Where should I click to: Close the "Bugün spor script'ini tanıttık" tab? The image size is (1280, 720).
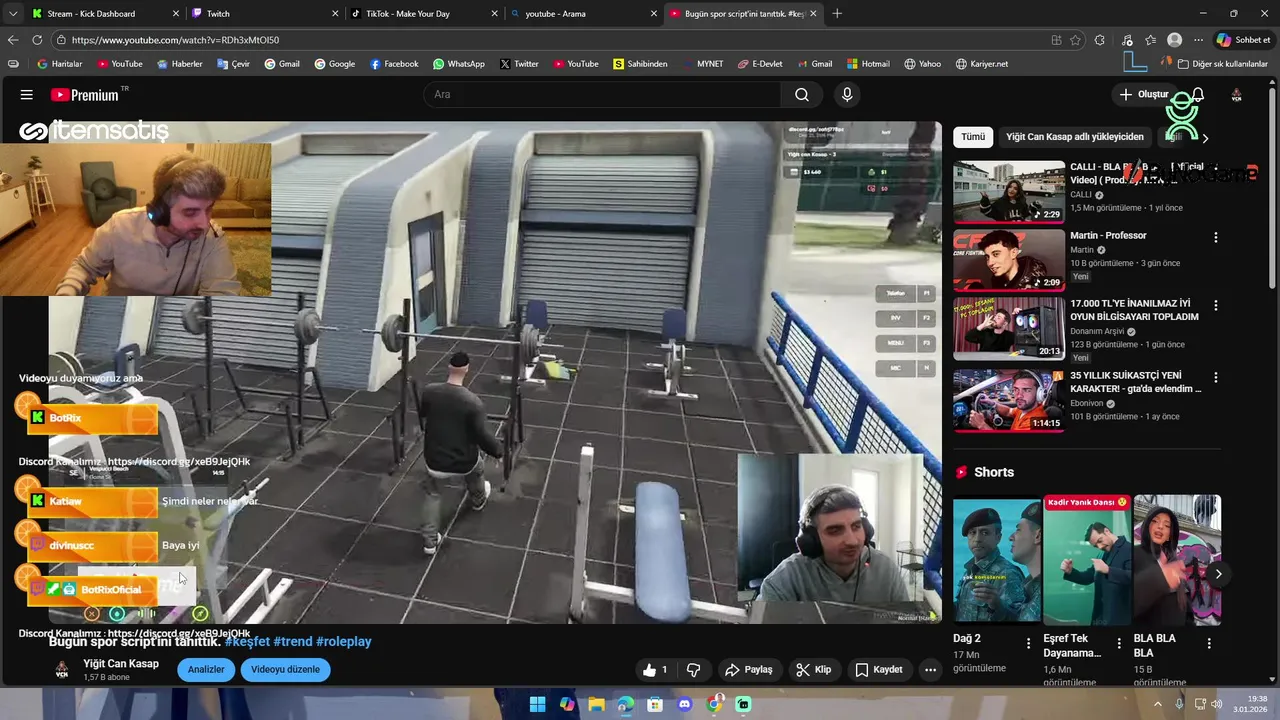tap(813, 14)
